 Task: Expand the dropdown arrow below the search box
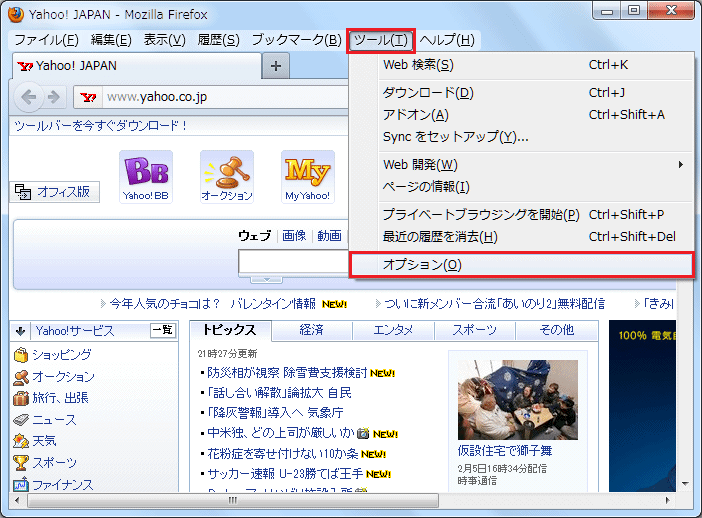(266, 280)
